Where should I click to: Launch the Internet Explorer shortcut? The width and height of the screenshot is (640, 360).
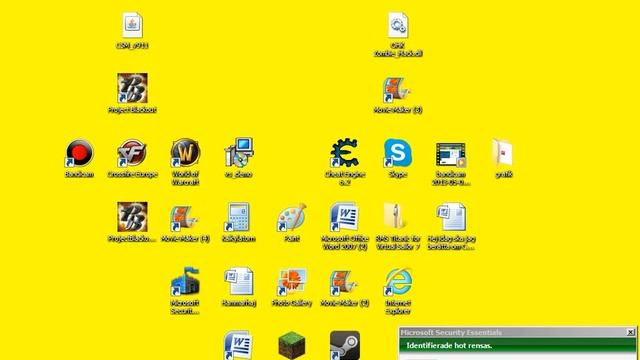[398, 282]
